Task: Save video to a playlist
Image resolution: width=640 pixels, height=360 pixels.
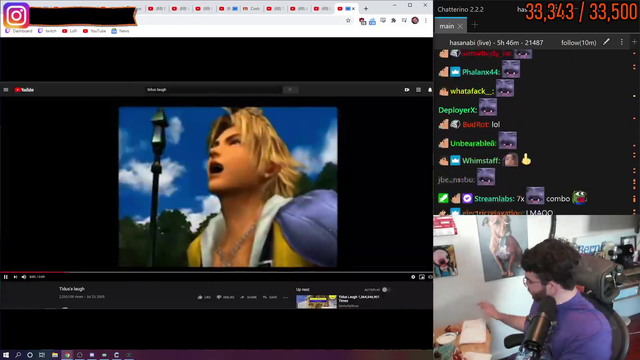Action: pos(270,297)
